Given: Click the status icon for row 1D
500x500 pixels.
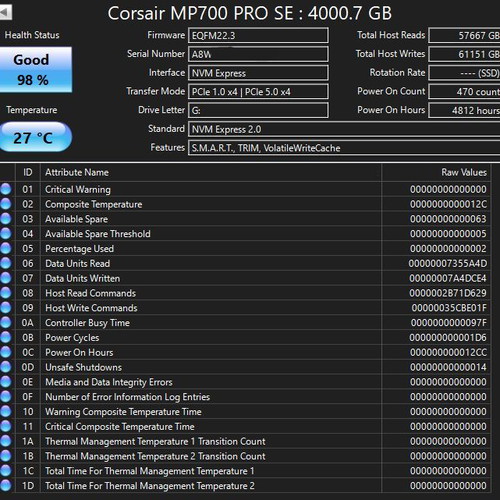Looking at the screenshot, I should point(5,486).
